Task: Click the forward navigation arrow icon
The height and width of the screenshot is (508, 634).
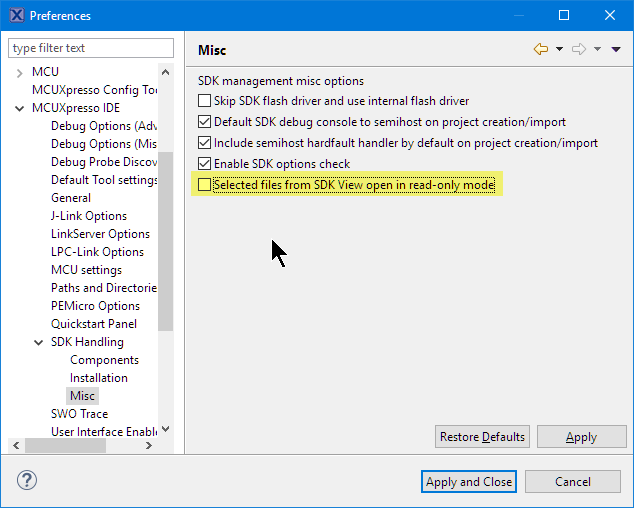Action: [x=578, y=49]
